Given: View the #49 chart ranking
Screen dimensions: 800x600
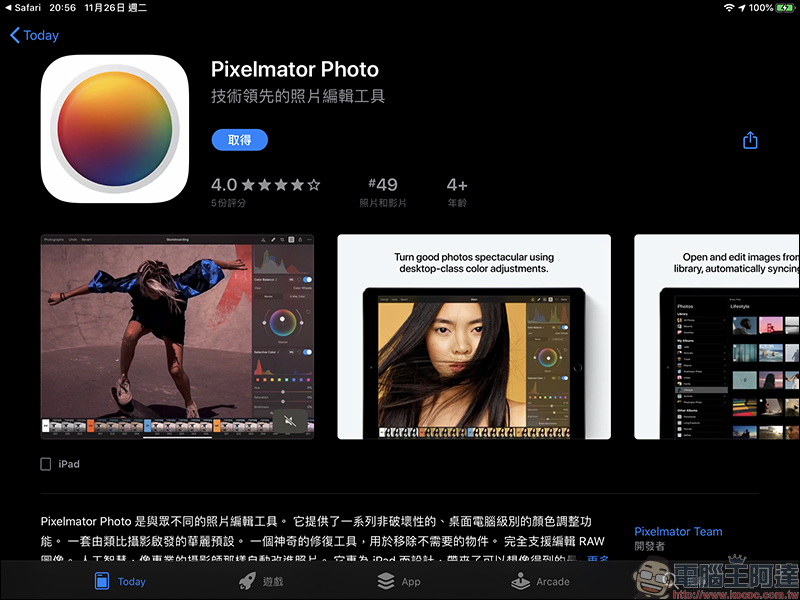Looking at the screenshot, I should coord(383,185).
